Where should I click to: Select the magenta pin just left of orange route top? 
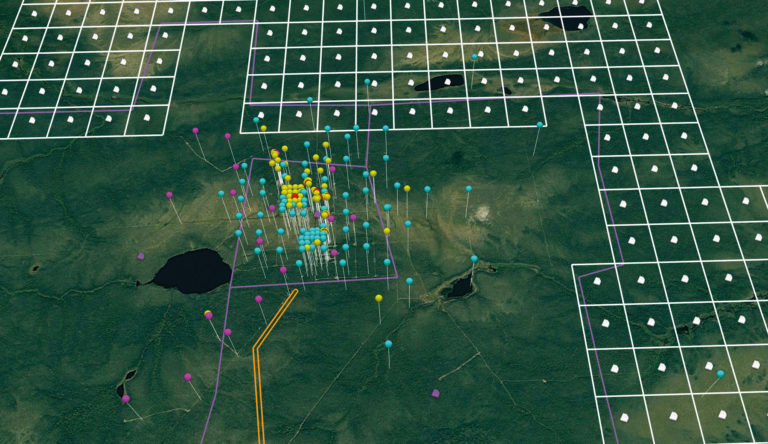coord(259,299)
